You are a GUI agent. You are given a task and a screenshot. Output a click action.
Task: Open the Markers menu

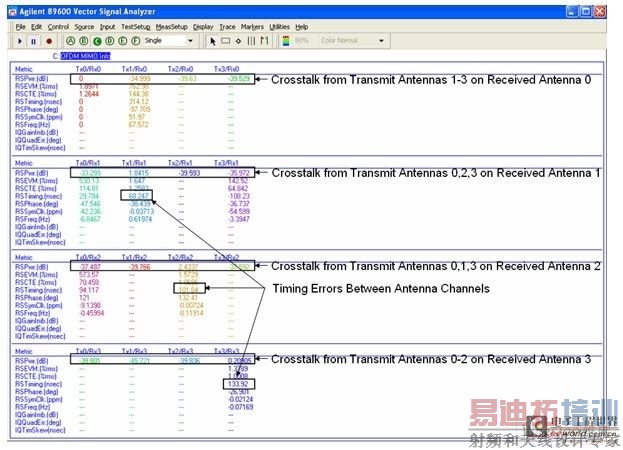pyautogui.click(x=252, y=27)
